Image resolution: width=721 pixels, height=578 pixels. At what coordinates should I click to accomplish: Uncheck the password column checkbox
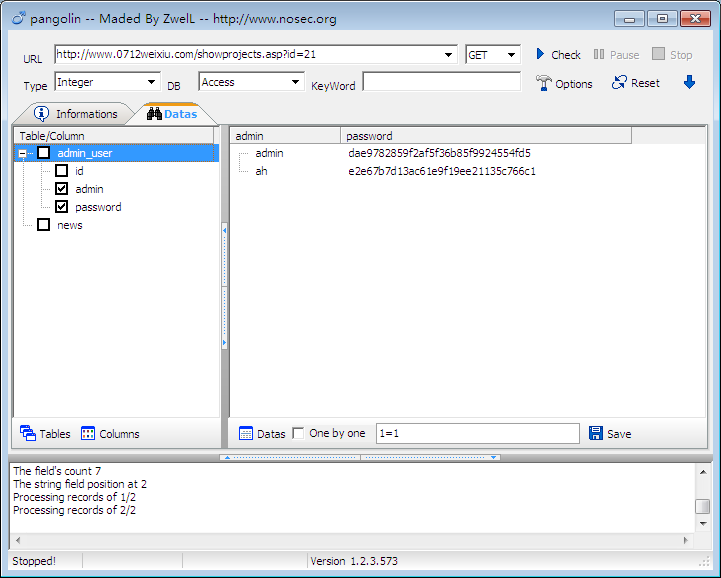(x=62, y=206)
